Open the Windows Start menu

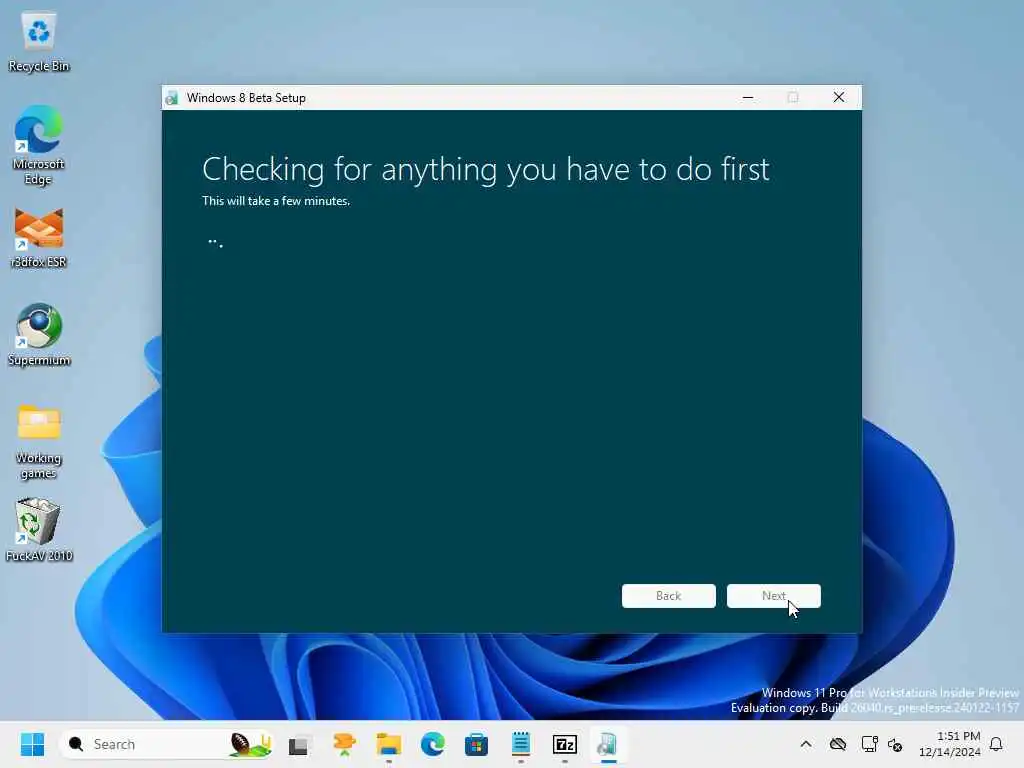pos(32,744)
